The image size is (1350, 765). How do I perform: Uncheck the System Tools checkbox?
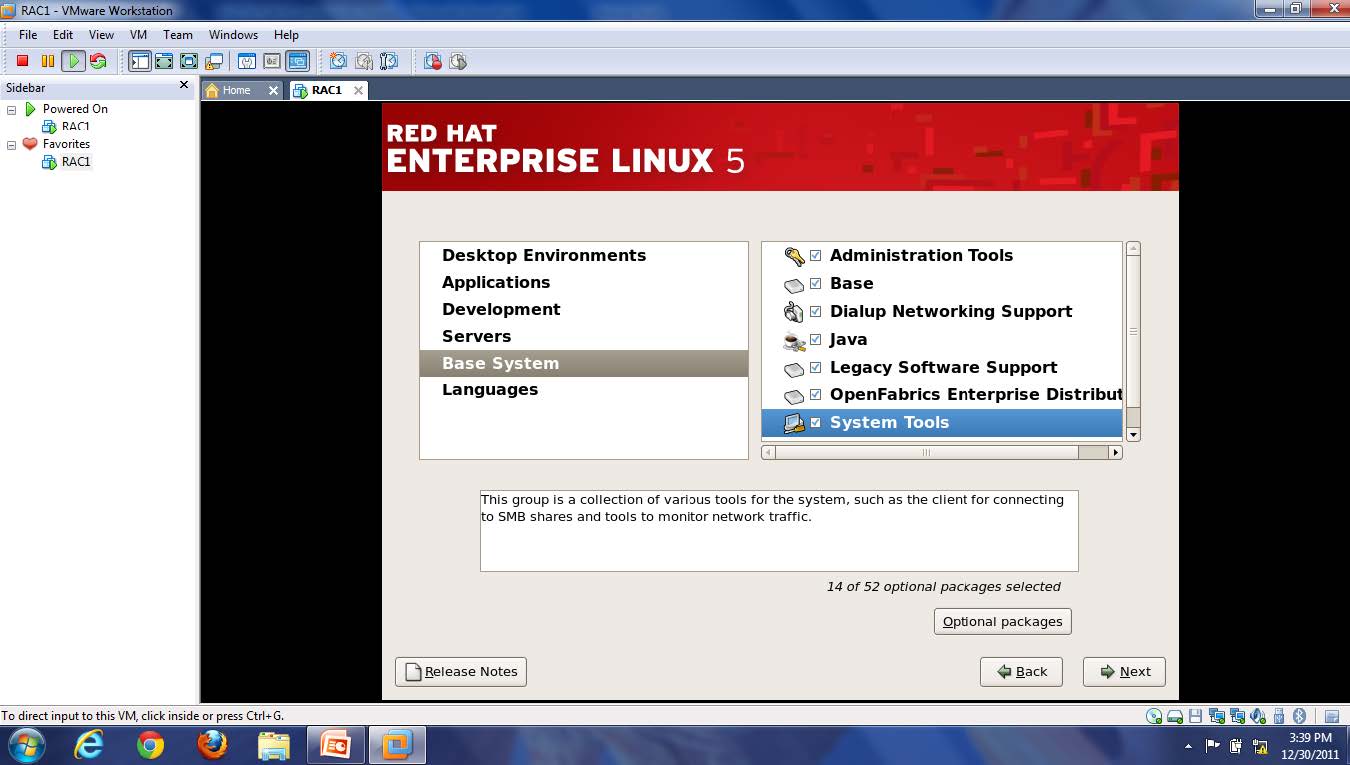pyautogui.click(x=815, y=423)
